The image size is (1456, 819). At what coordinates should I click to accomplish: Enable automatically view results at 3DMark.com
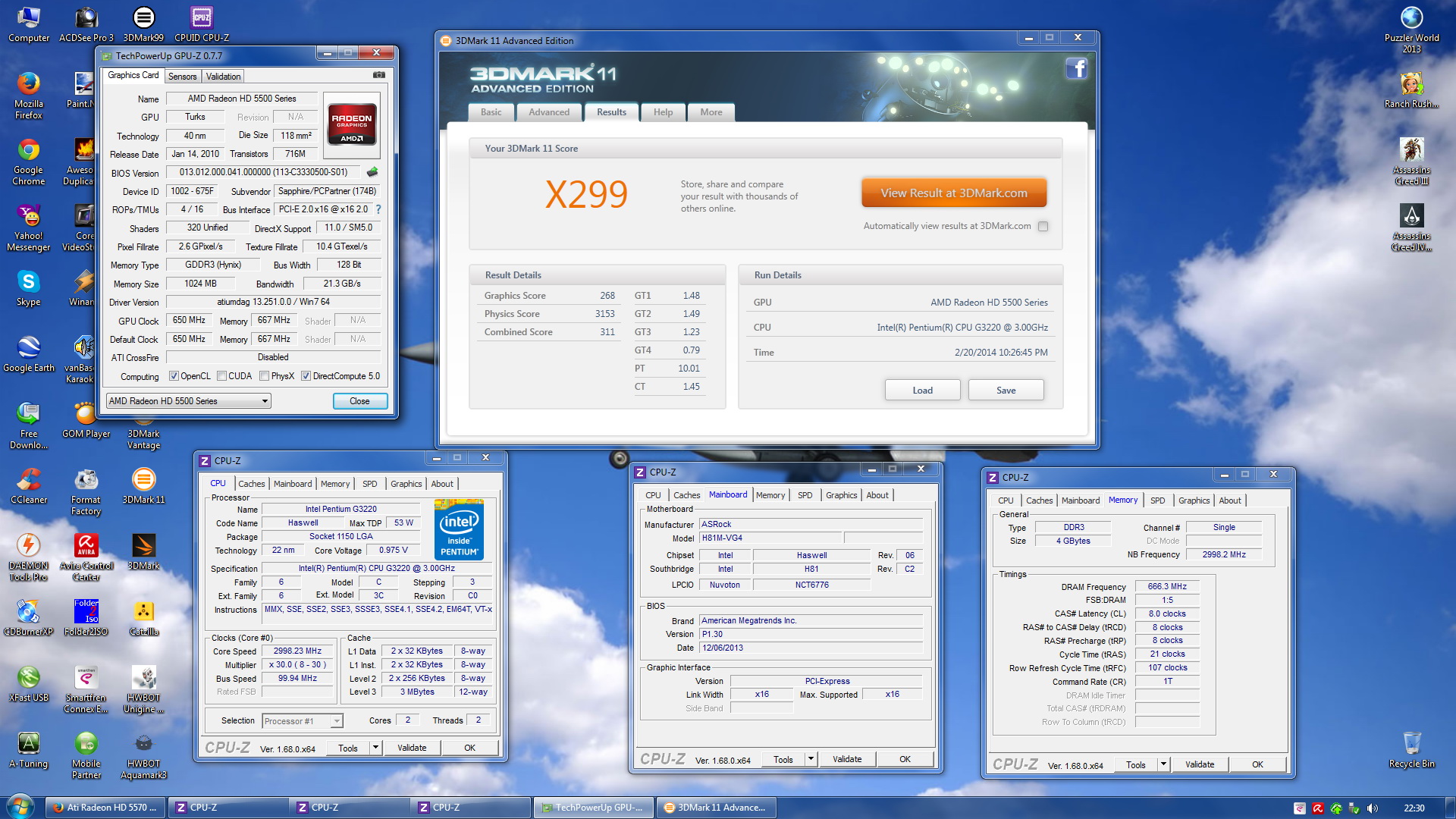tap(1043, 226)
